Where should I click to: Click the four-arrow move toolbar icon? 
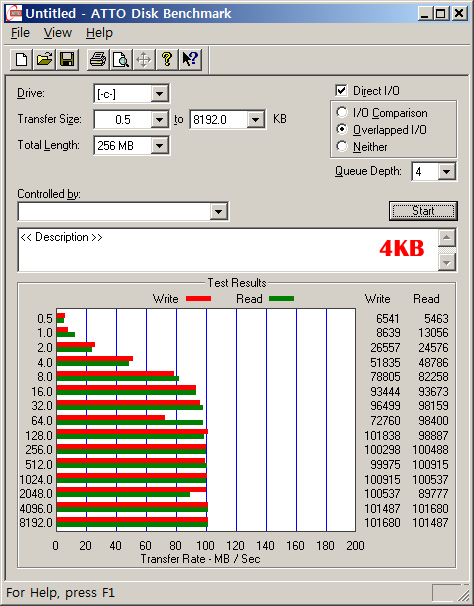tap(144, 60)
